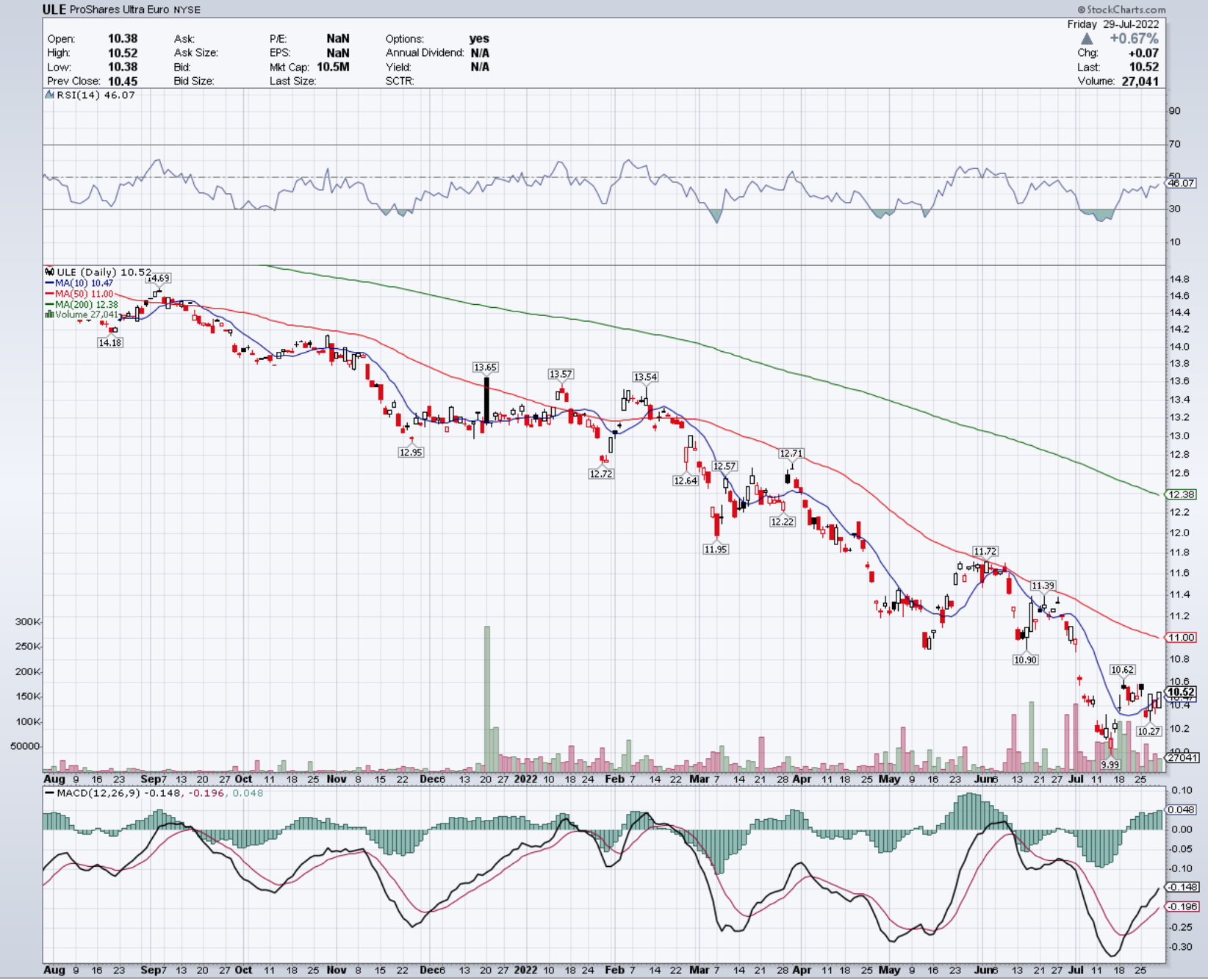This screenshot has width=1208, height=980.
Task: Click the MA(200) 12.38 legend entry
Action: 86,304
